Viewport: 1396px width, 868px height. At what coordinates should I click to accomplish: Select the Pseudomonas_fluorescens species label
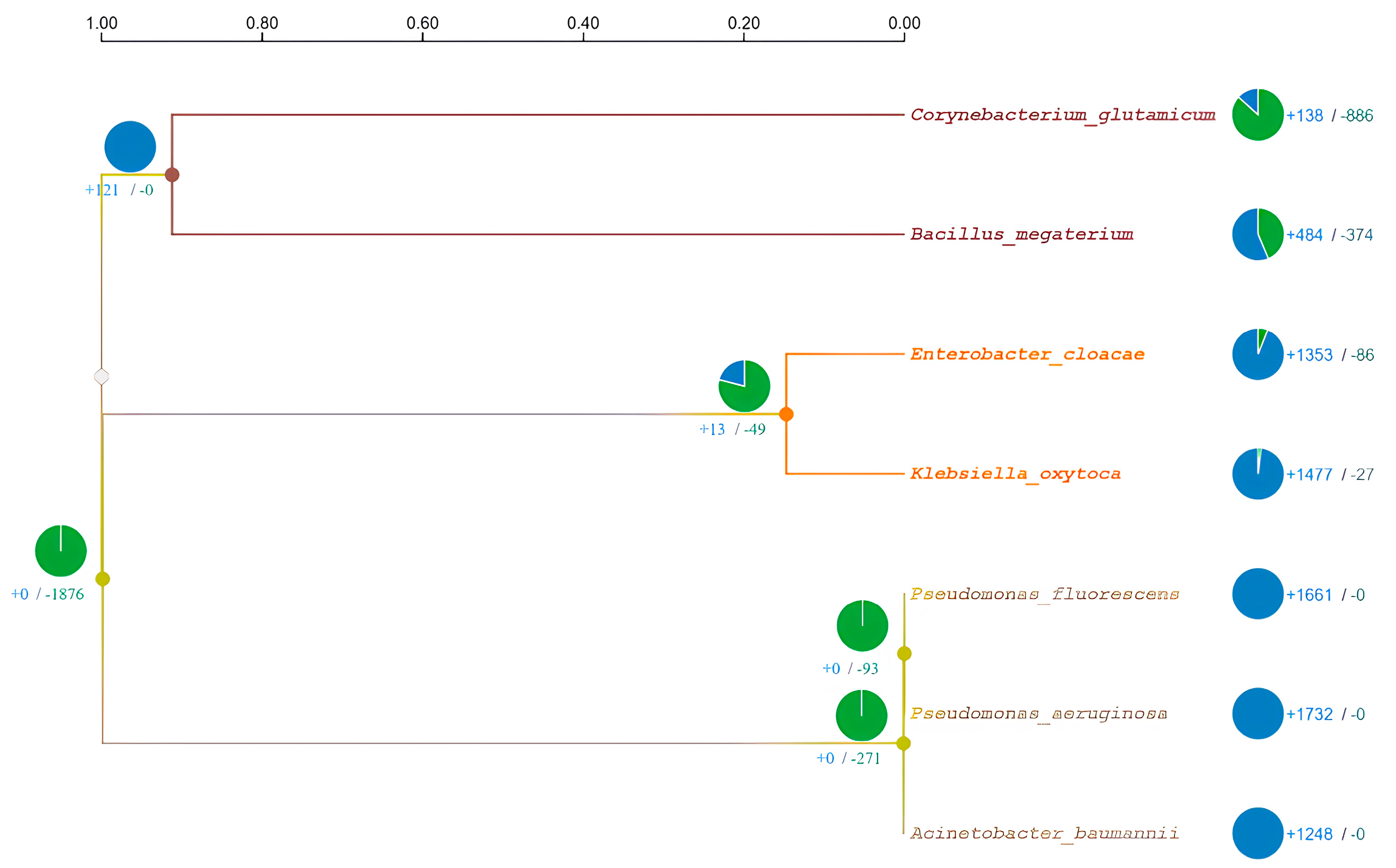pos(1044,594)
